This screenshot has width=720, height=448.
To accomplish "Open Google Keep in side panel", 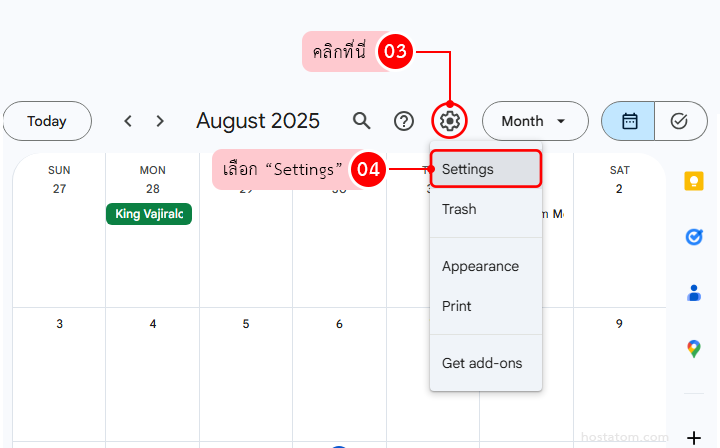I will [694, 181].
